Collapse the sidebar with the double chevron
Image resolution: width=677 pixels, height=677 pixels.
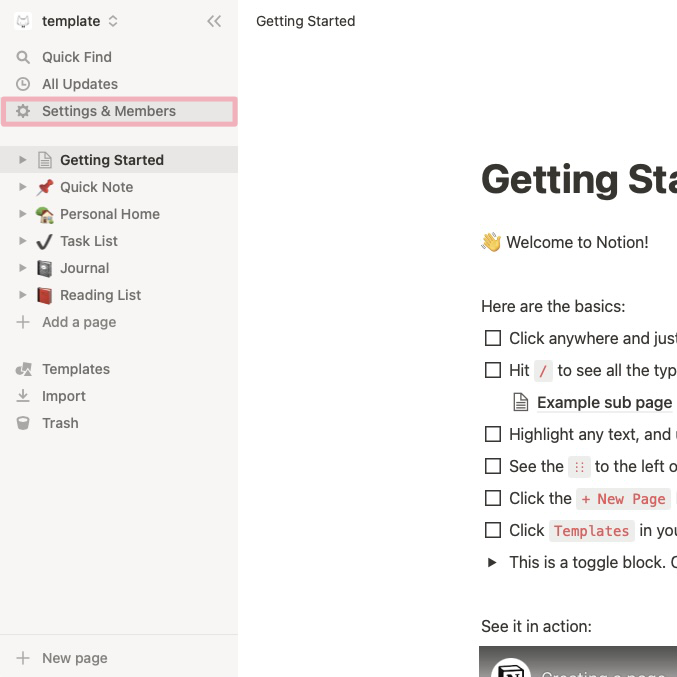[214, 21]
